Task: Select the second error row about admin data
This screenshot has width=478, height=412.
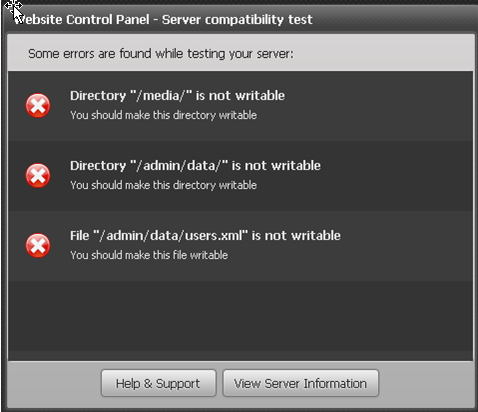Action: coord(240,176)
